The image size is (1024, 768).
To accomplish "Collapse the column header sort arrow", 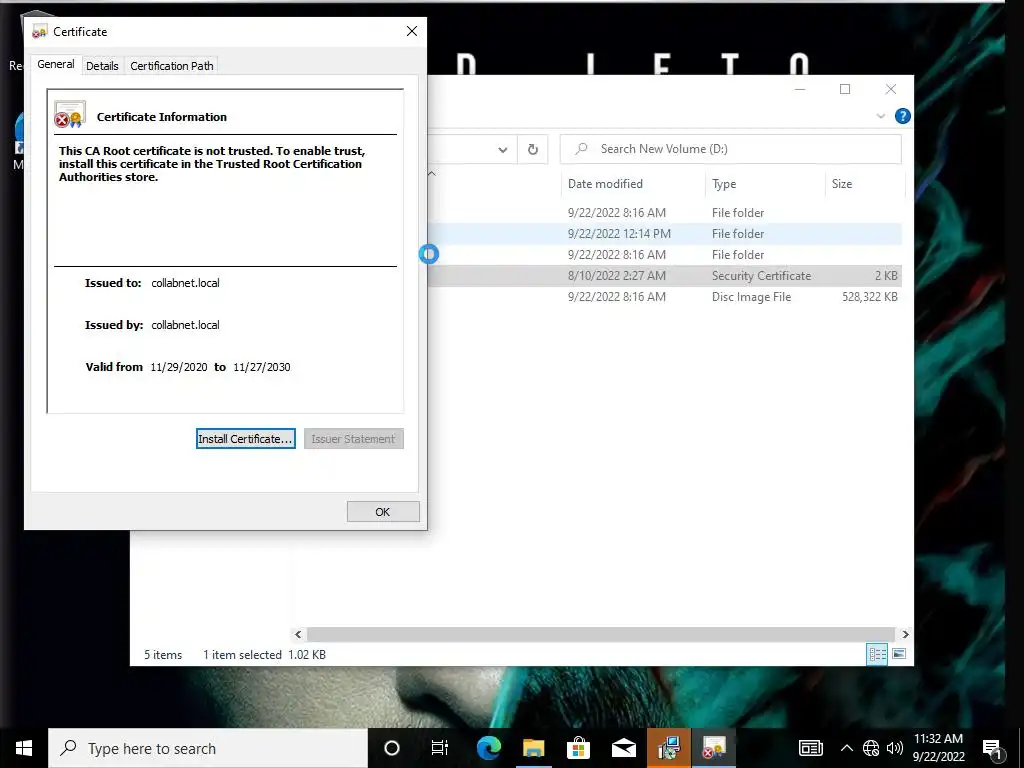I will (x=431, y=174).
